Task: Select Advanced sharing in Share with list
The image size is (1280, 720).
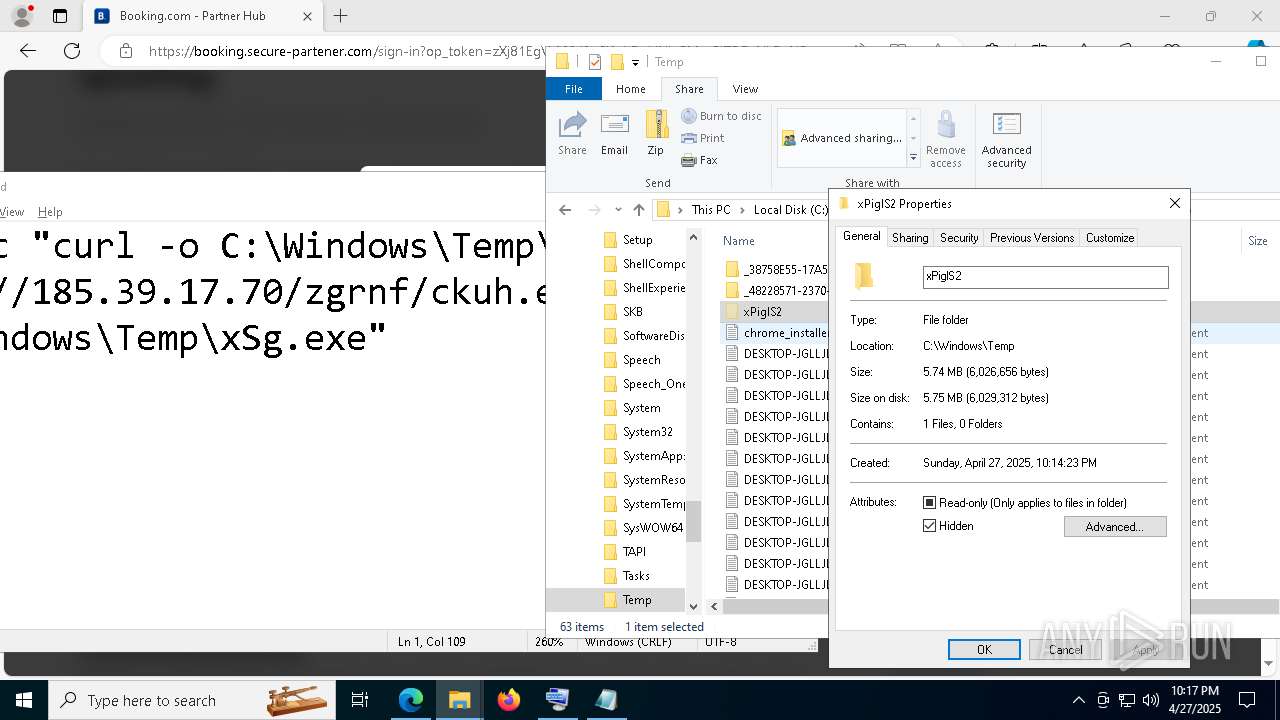Action: click(x=842, y=138)
